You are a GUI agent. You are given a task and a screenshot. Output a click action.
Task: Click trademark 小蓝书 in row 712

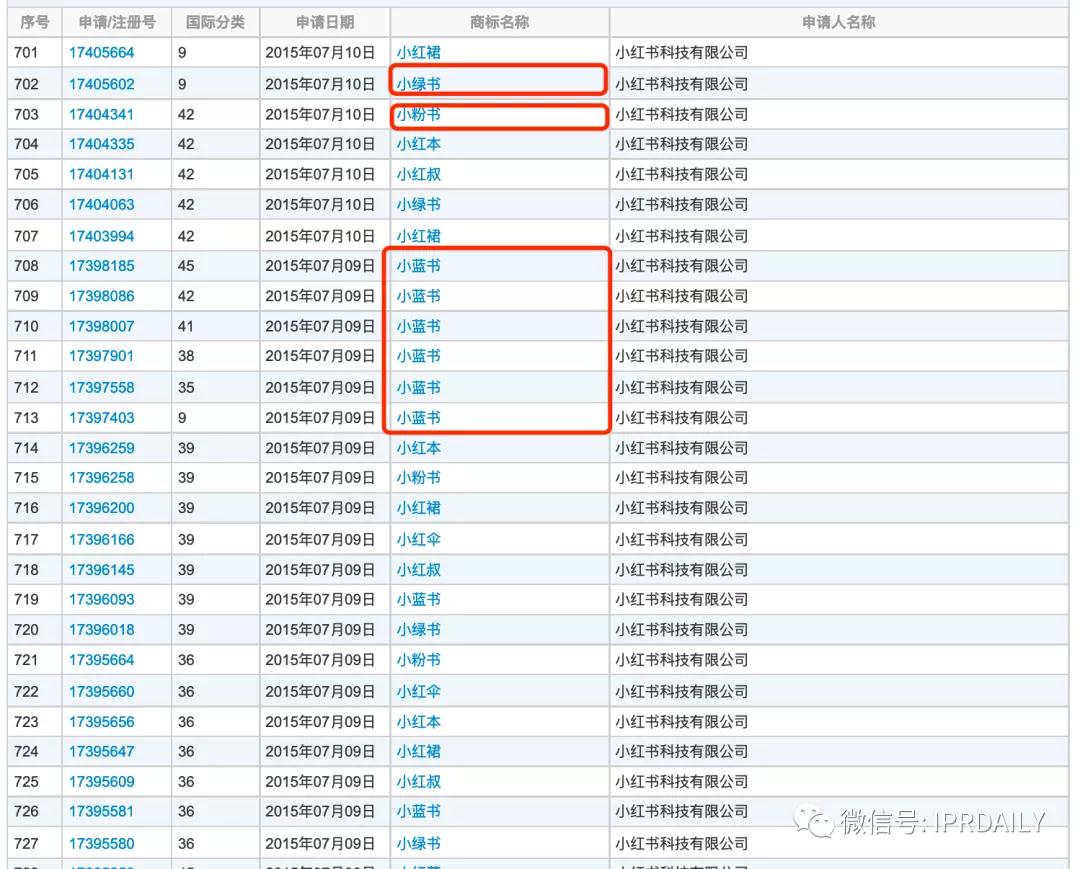click(x=418, y=388)
